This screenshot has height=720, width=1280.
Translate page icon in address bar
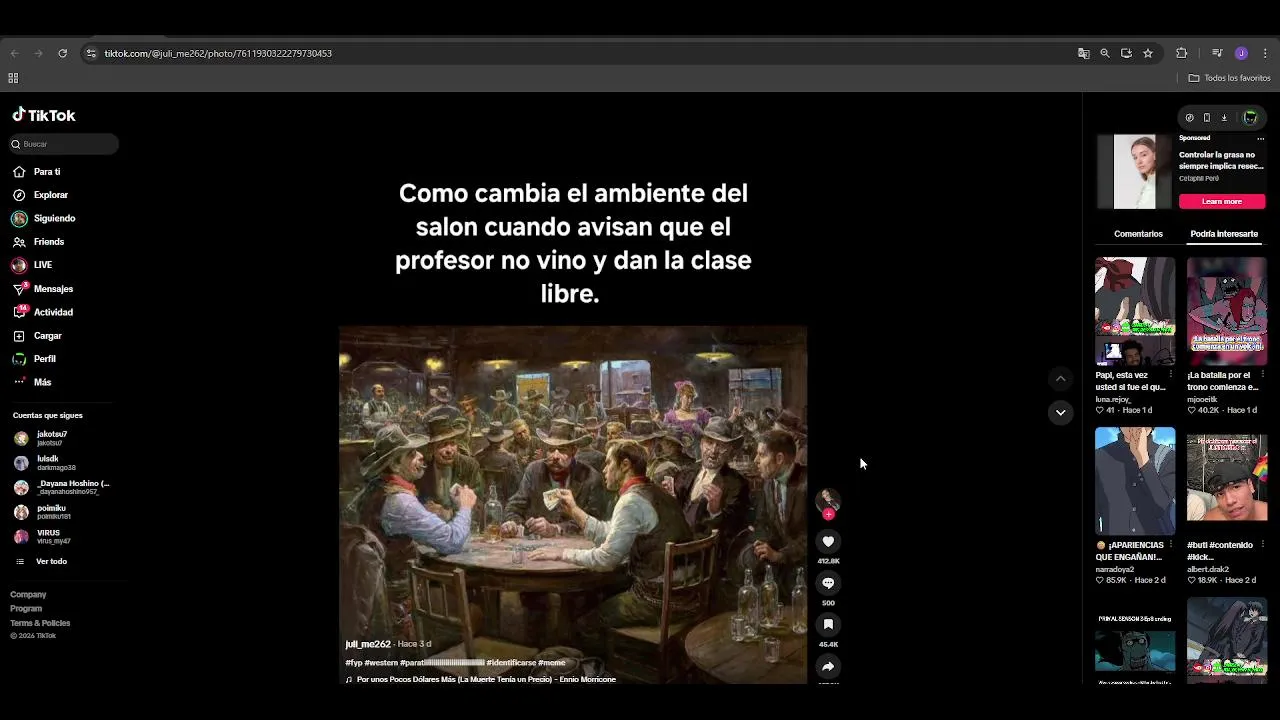pos(1083,53)
